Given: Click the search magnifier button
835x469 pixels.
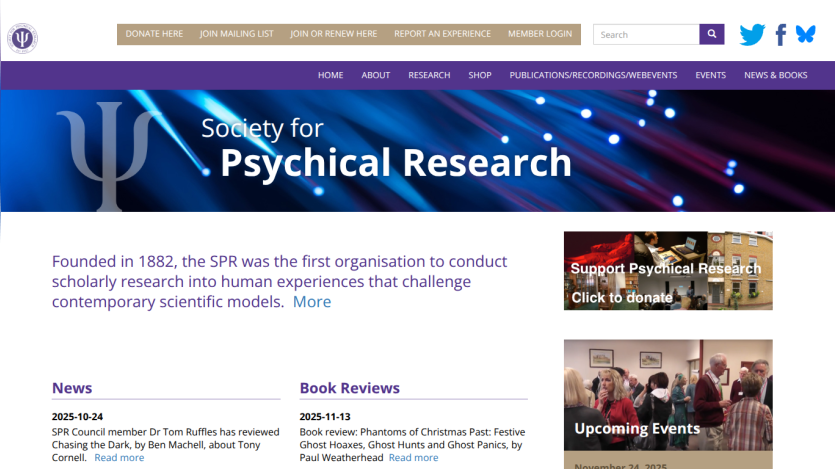Looking at the screenshot, I should click(x=712, y=34).
